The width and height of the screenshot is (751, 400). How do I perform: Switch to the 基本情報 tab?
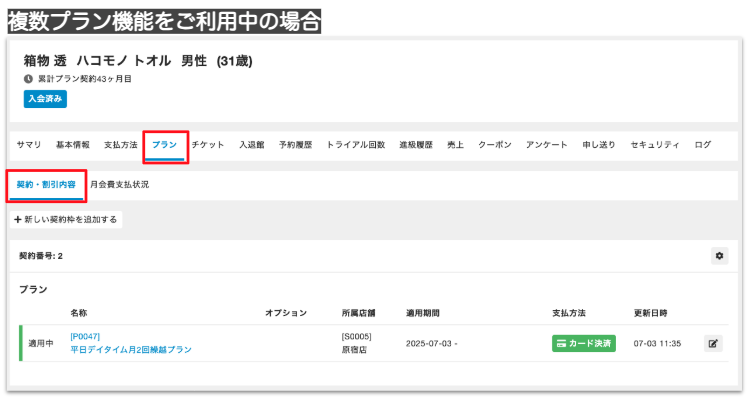pos(72,145)
